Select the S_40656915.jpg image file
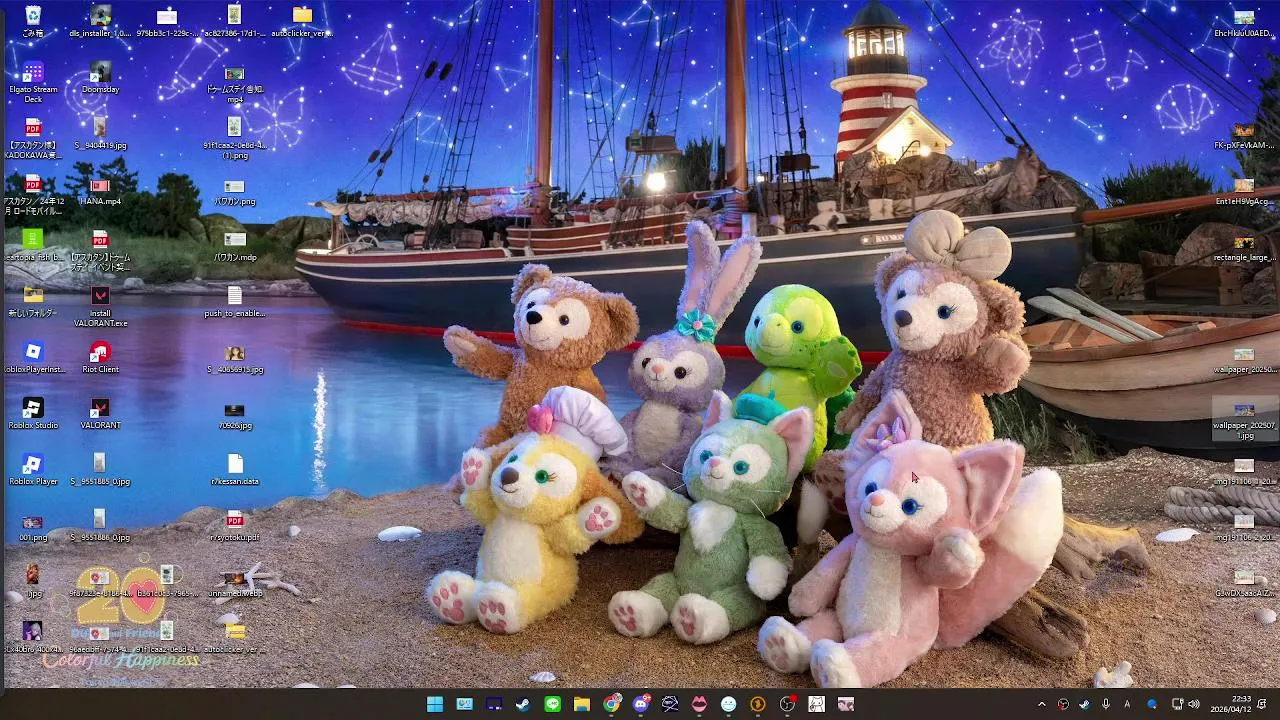This screenshot has height=720, width=1280. click(234, 358)
